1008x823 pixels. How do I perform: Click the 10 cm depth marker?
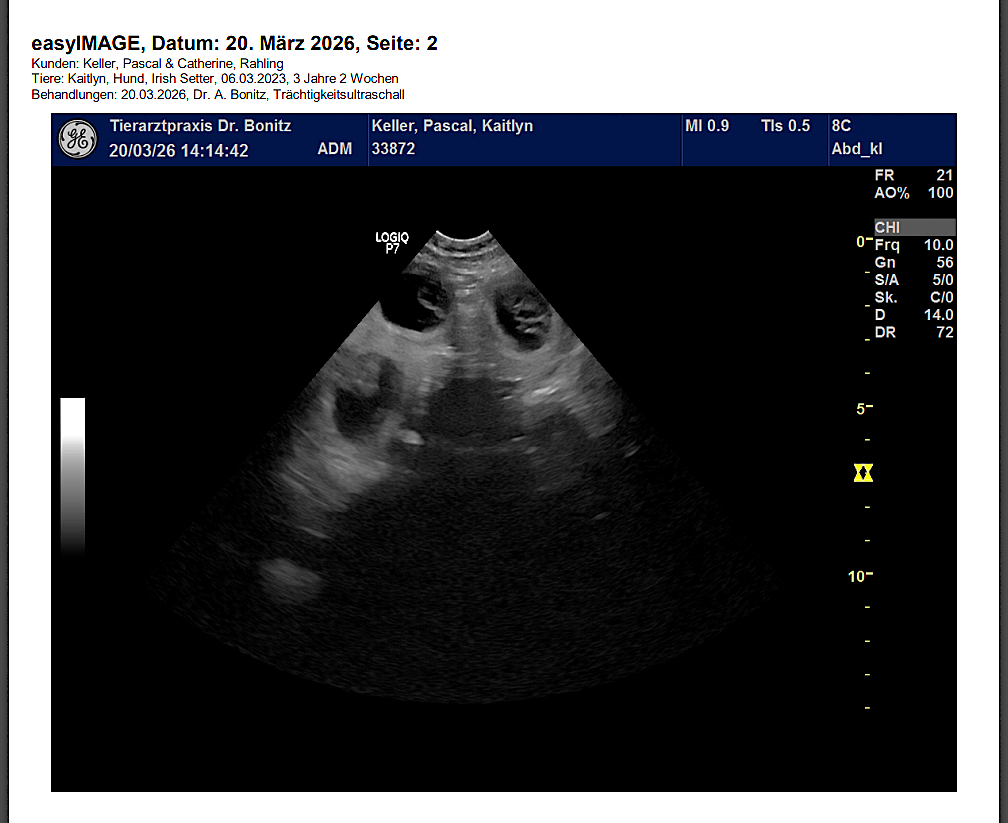pos(859,576)
